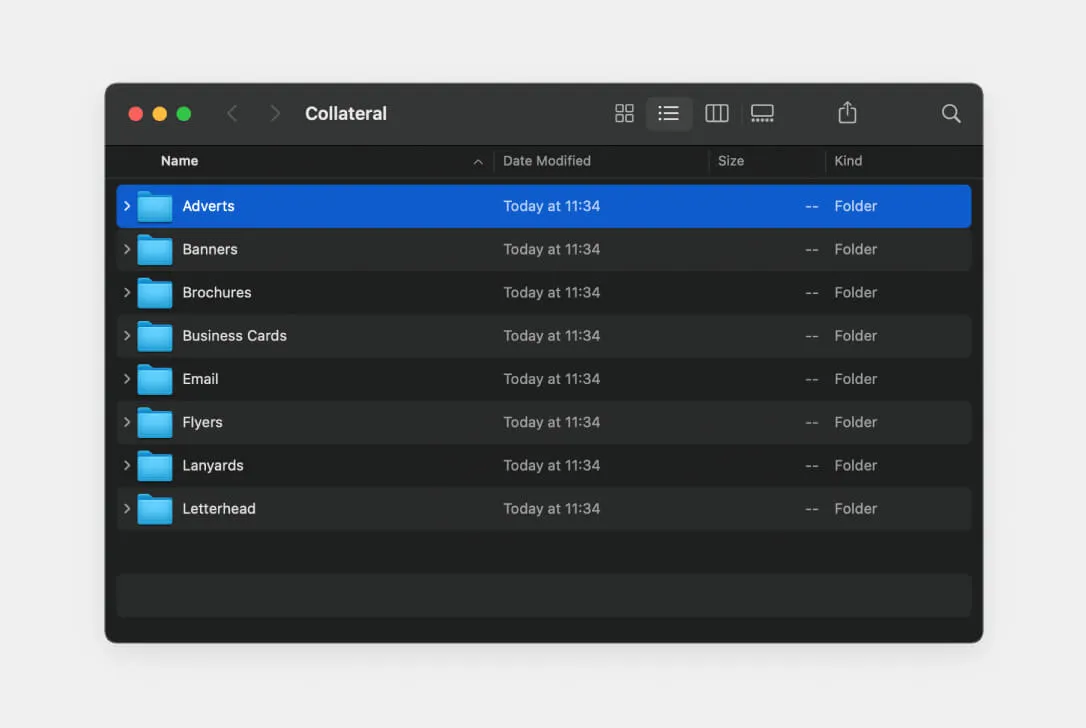Switch to list view

[668, 114]
